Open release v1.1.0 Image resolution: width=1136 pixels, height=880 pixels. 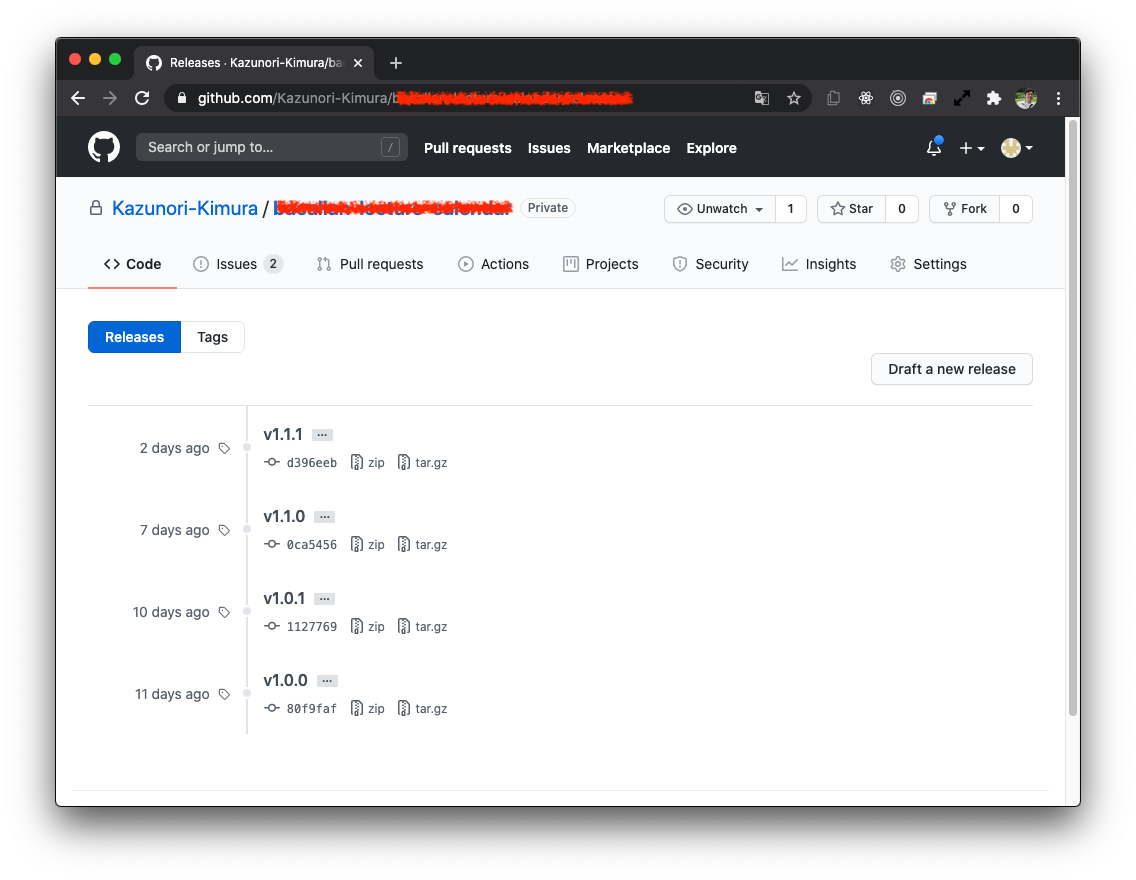pos(284,516)
